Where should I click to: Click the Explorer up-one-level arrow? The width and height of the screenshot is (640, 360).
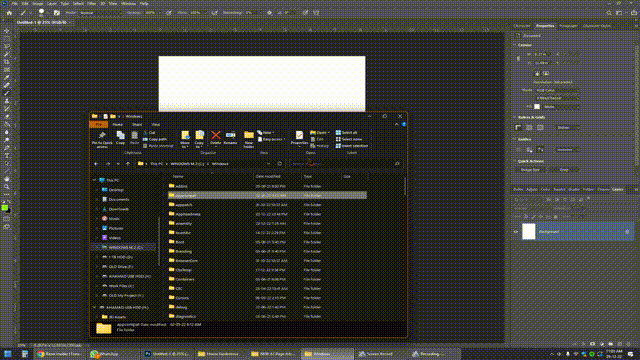128,164
